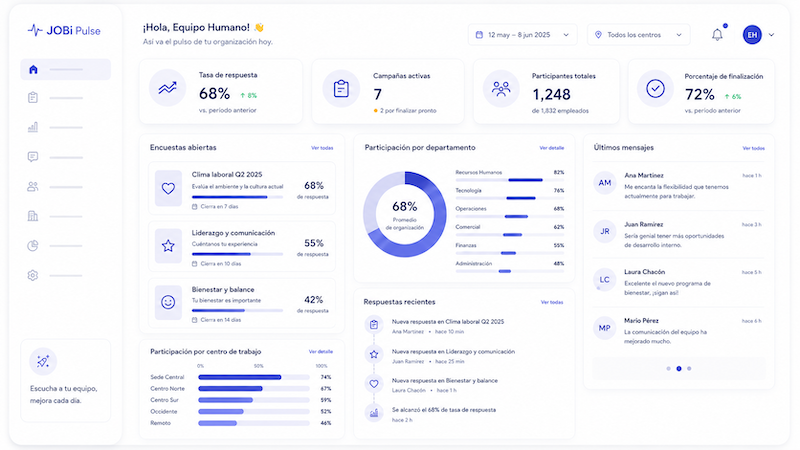
Task: Click star icon beside Liderazgo recent response
Action: coord(374,354)
